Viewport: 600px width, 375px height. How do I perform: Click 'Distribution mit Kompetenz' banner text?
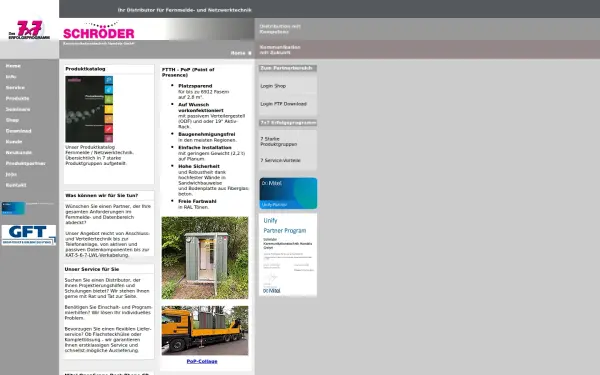[x=280, y=29]
